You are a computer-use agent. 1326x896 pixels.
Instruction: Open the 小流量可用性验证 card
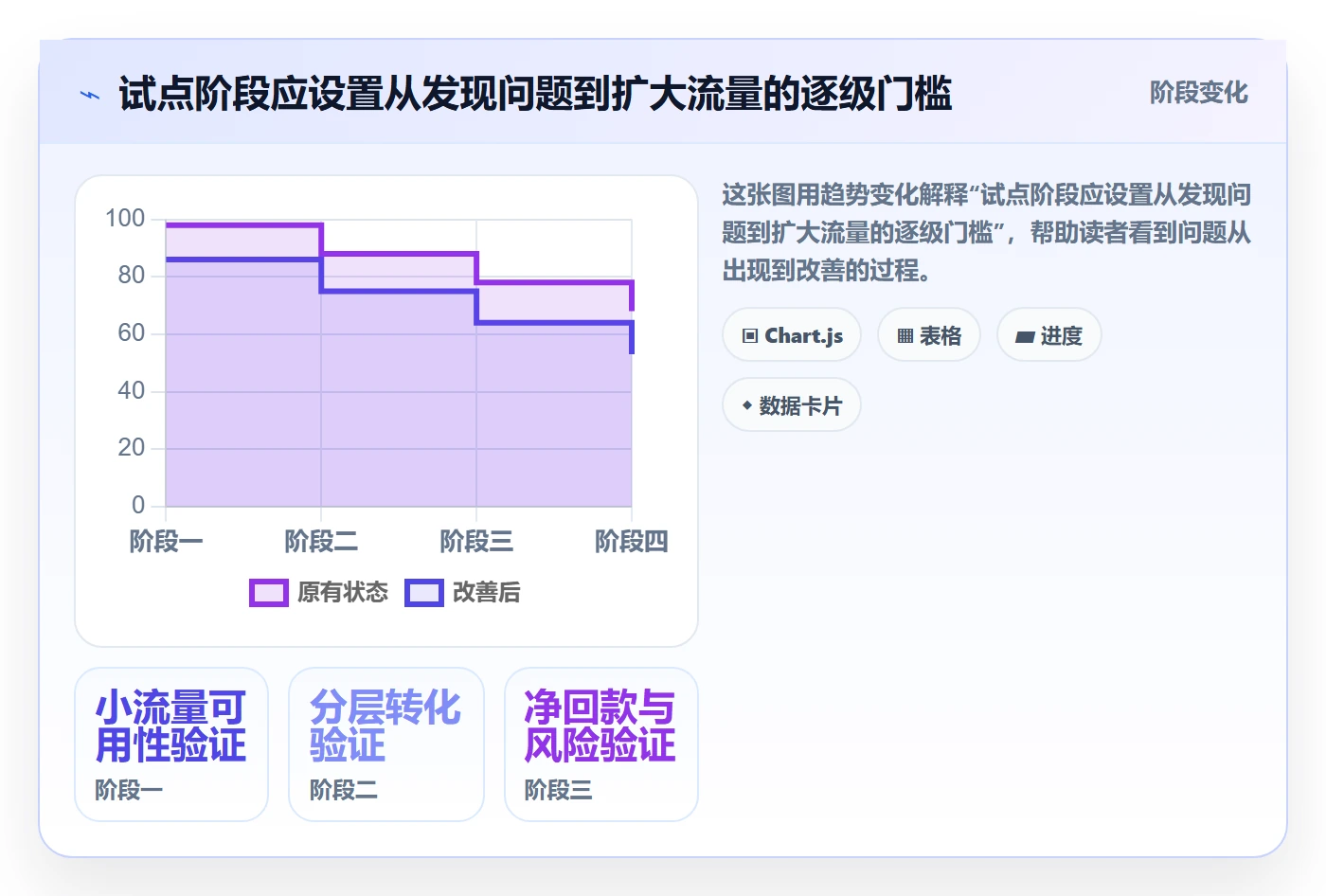[171, 744]
